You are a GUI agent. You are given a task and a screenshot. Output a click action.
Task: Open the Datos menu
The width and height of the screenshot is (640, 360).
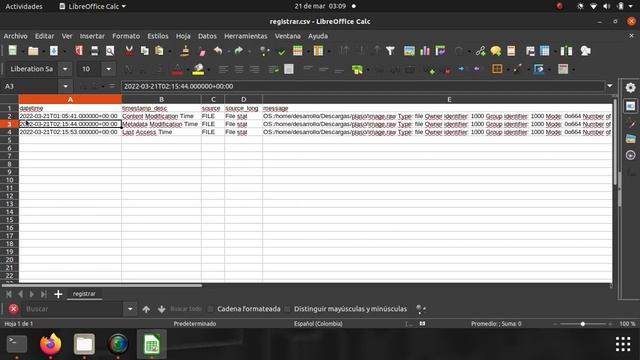[x=207, y=36]
